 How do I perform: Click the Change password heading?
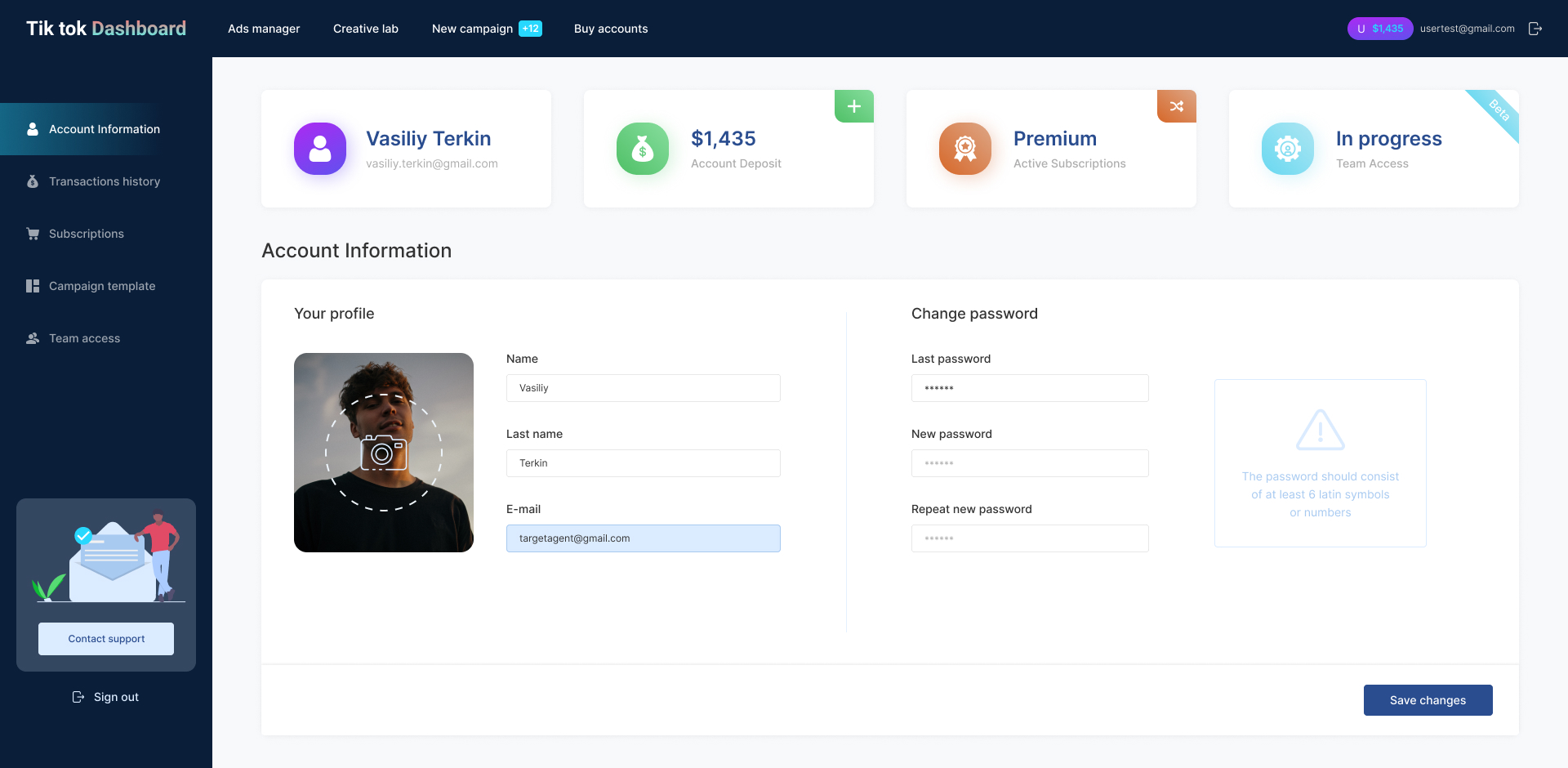[x=974, y=314]
